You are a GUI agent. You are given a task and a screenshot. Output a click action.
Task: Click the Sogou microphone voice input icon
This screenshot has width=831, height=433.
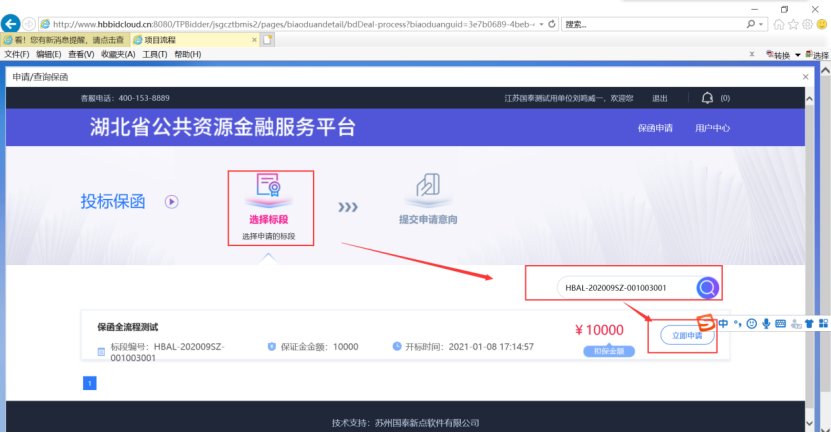[x=766, y=324]
